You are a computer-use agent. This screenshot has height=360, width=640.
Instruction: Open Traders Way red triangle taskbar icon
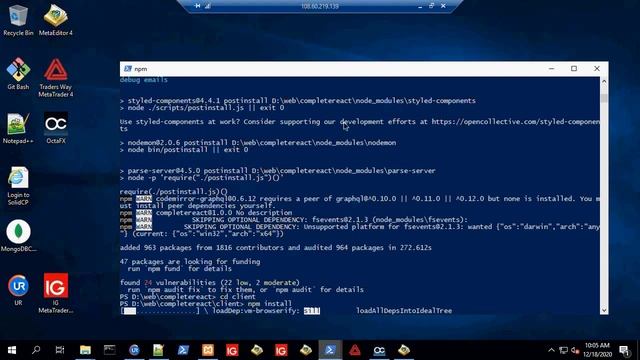(x=355, y=350)
